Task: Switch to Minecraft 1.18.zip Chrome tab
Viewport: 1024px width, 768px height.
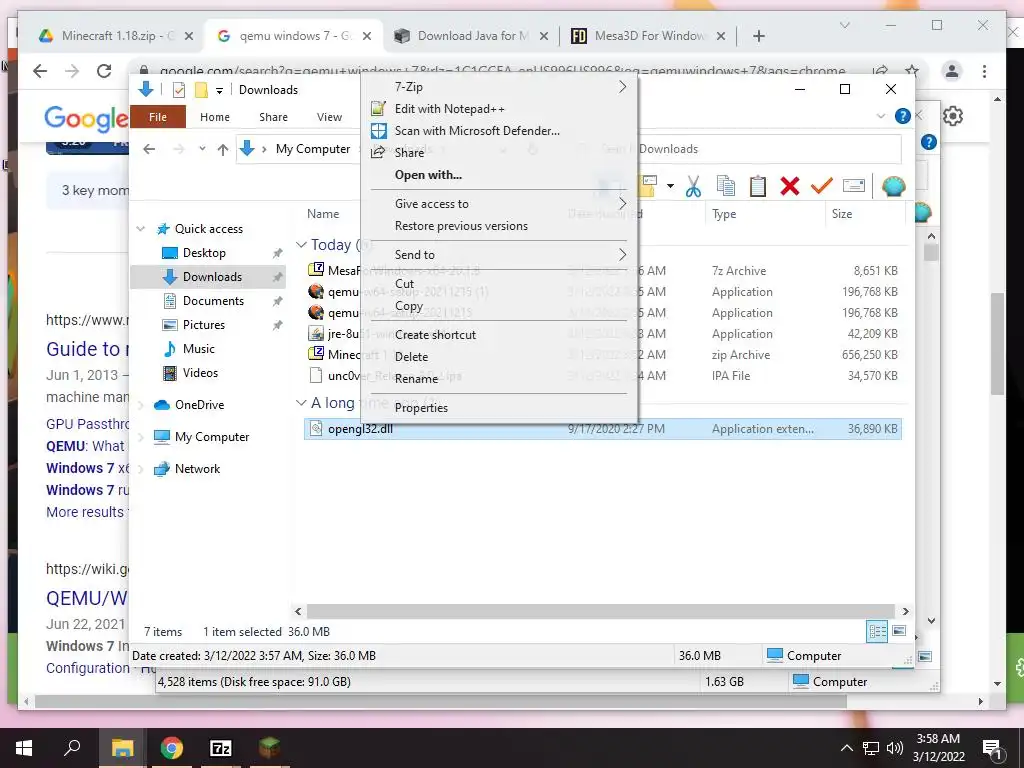Action: [116, 36]
